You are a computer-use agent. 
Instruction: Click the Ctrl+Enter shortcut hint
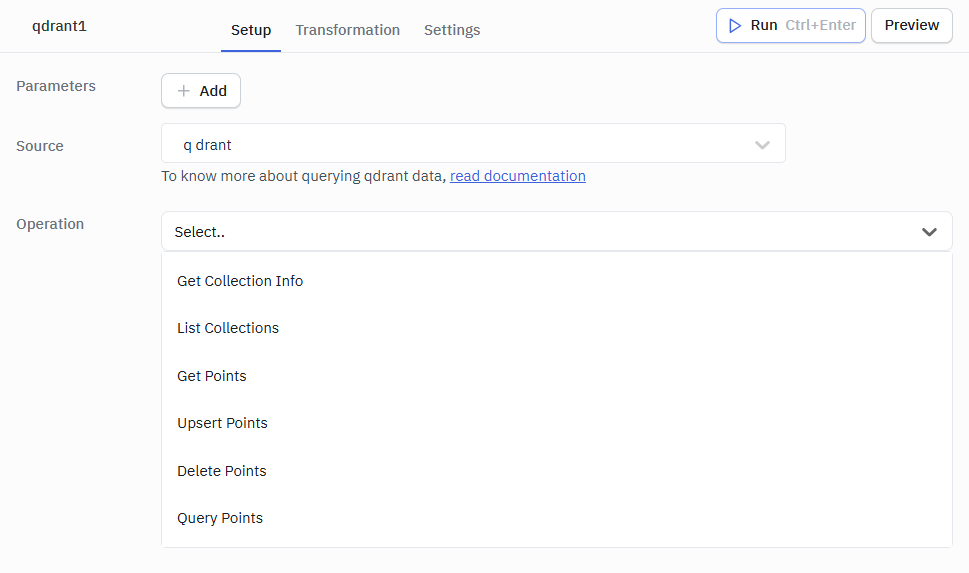[820, 25]
